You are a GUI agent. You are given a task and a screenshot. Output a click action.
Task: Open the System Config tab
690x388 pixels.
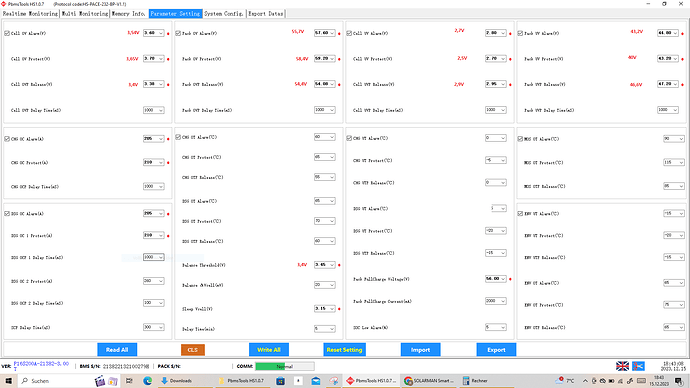(x=224, y=14)
